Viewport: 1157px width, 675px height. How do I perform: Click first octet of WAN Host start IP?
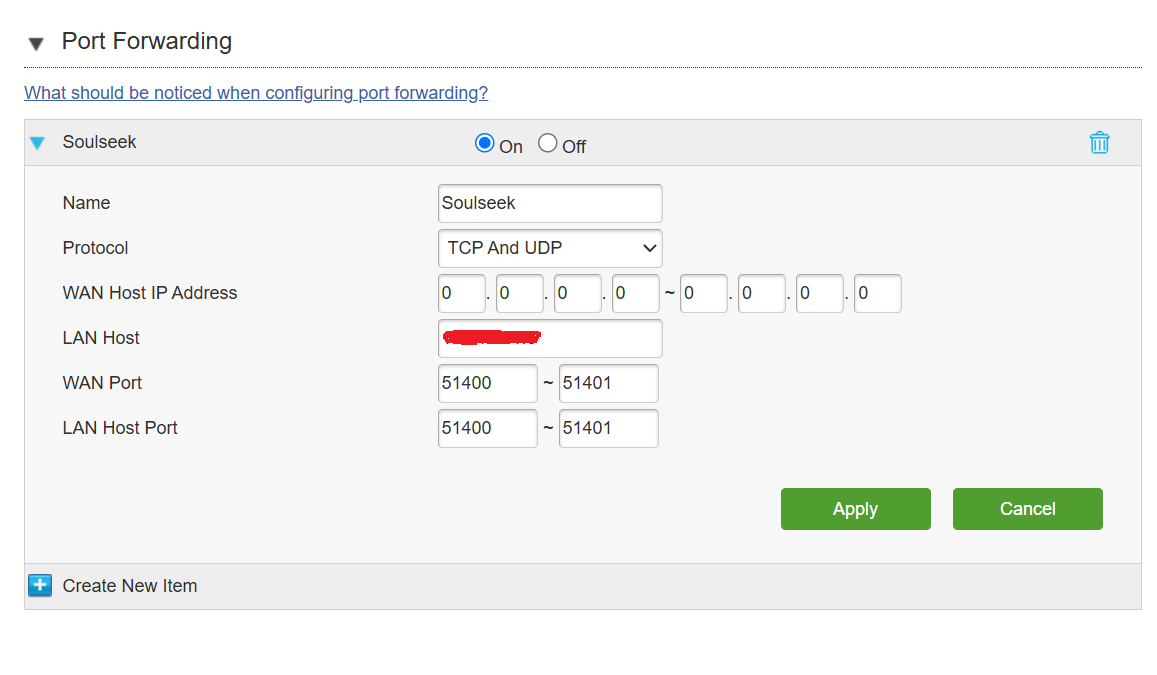(x=461, y=294)
